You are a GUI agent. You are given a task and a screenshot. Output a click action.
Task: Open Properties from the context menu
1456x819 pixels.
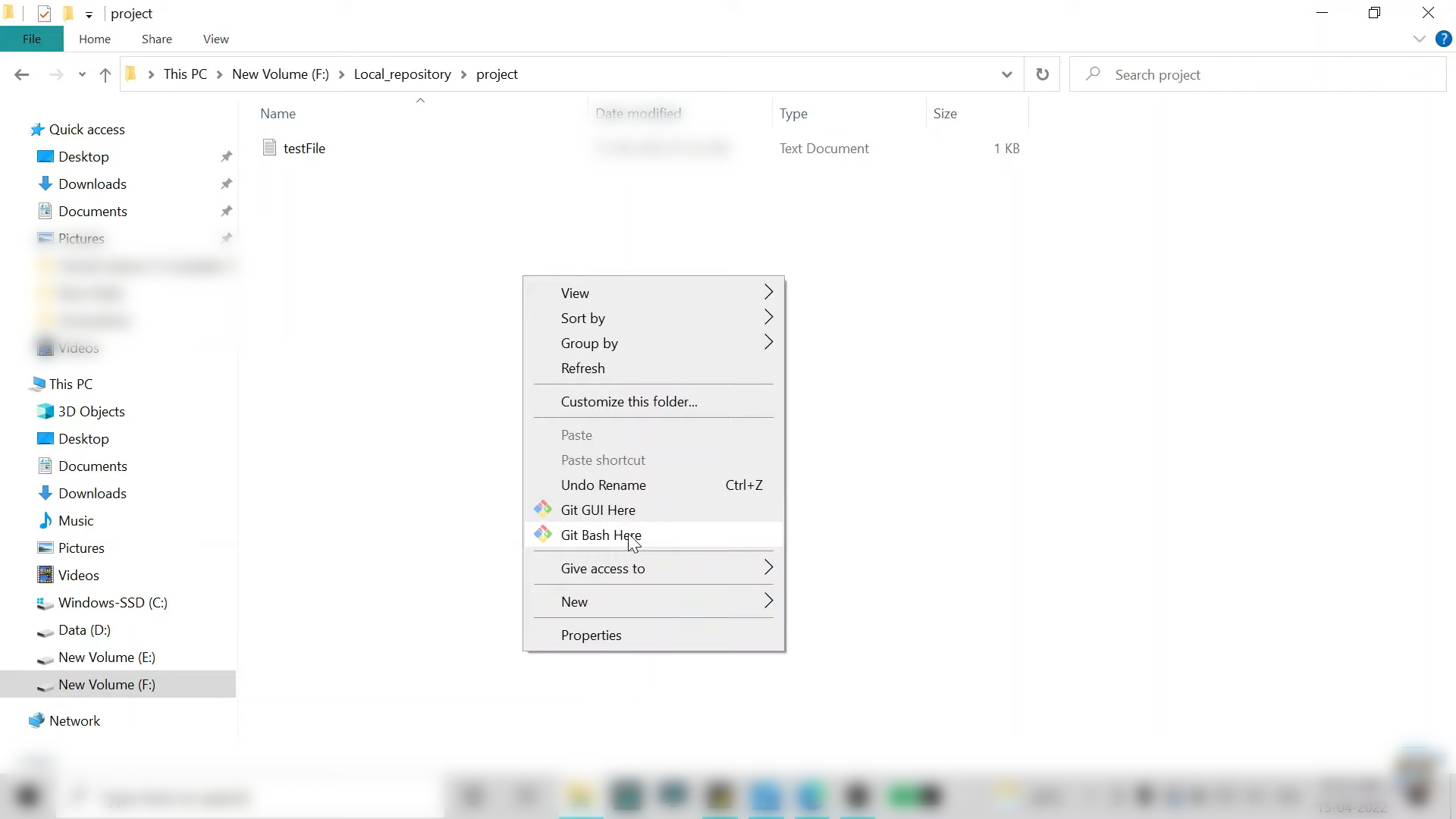click(x=654, y=635)
